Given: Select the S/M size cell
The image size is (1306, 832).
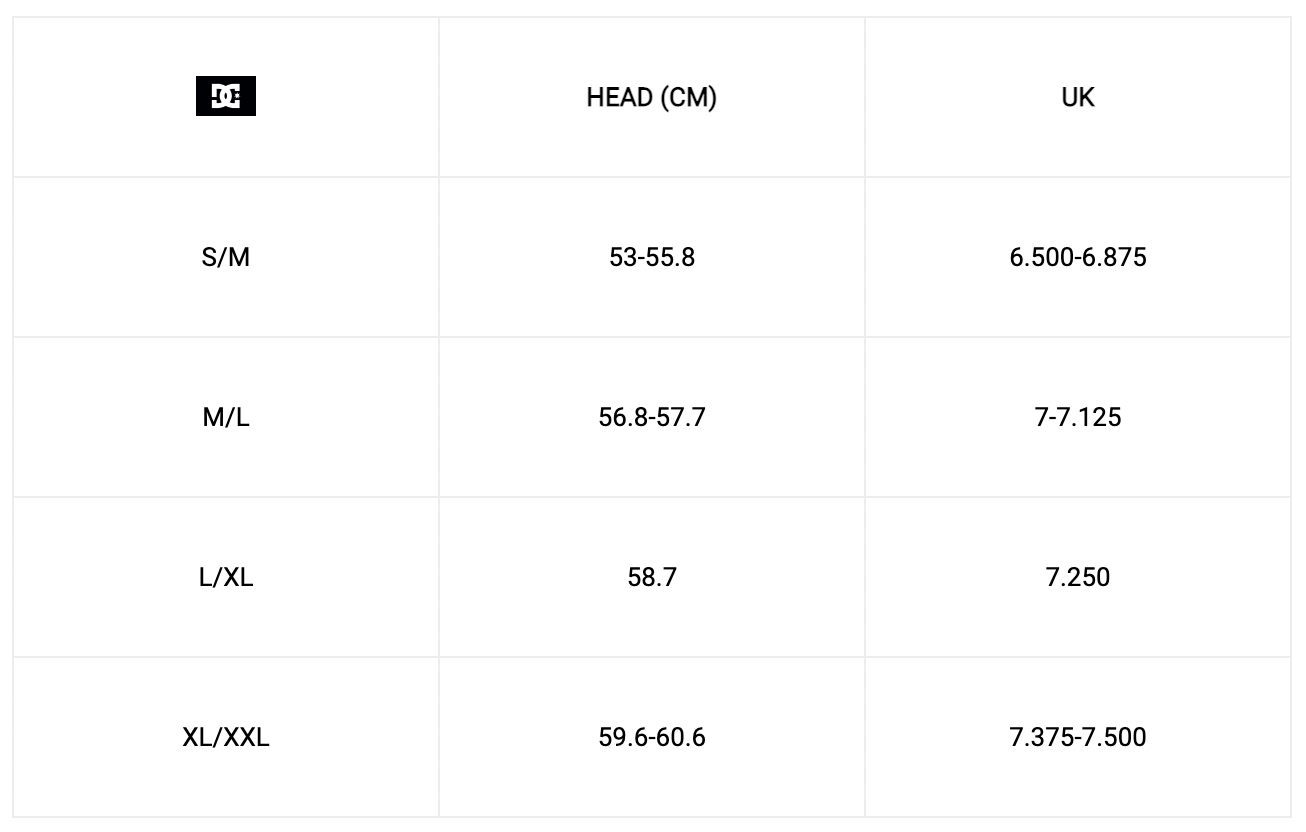Looking at the screenshot, I should pyautogui.click(x=225, y=258).
